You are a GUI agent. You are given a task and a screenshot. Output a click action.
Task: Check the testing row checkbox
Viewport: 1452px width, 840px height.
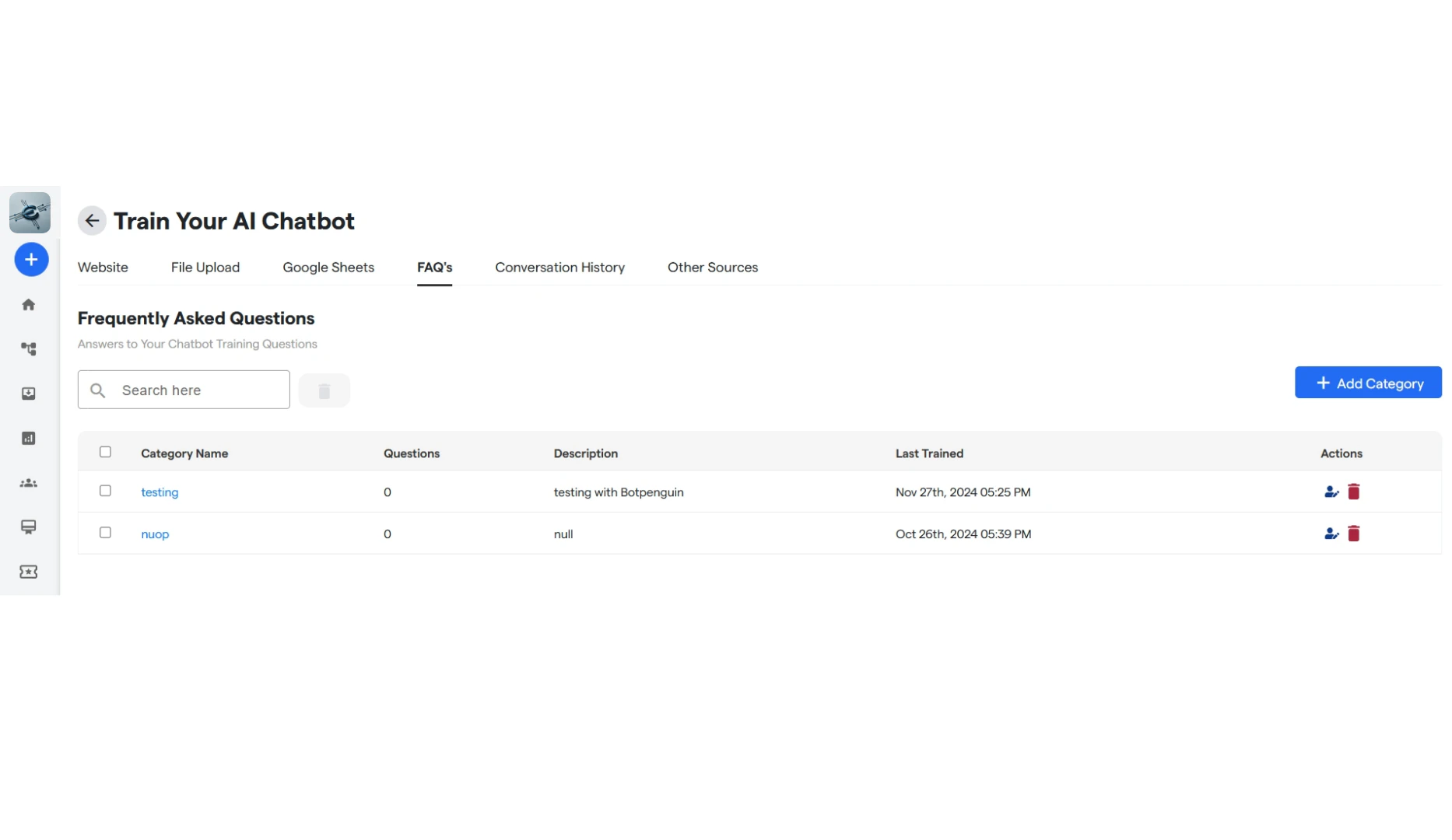[x=106, y=491]
